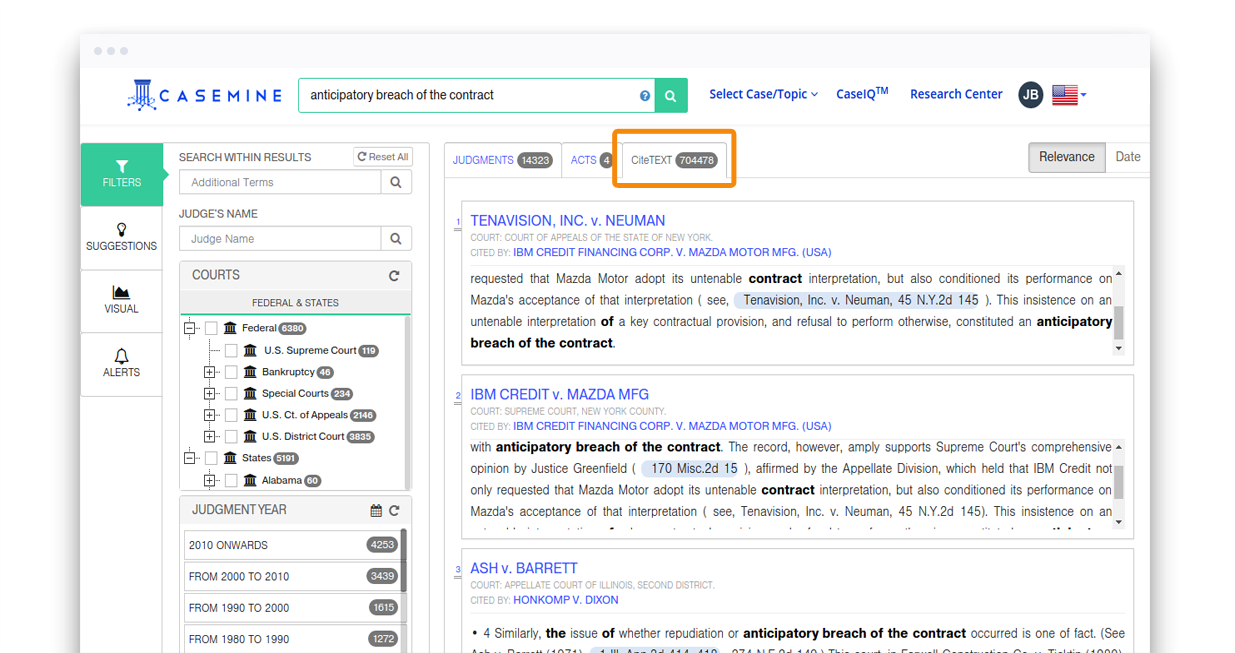Search by judge name magnifier icon
The width and height of the screenshot is (1235, 653).
(396, 239)
